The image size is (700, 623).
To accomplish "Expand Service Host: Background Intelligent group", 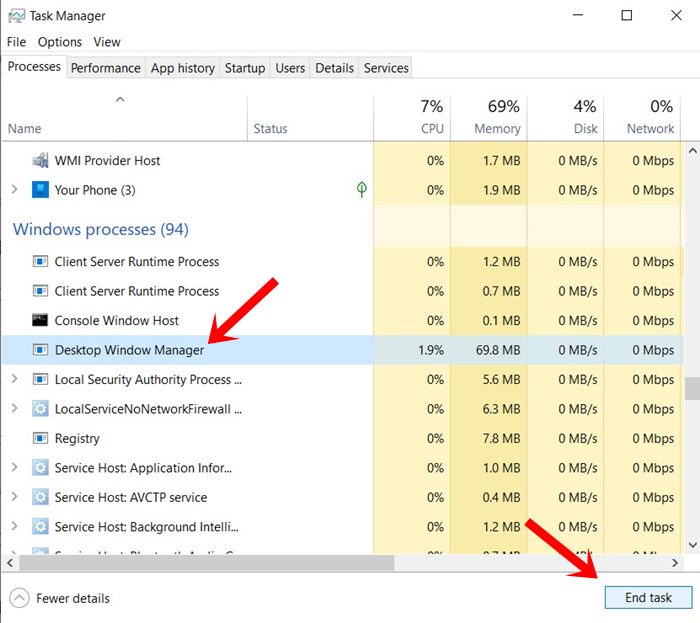I will pyautogui.click(x=14, y=527).
